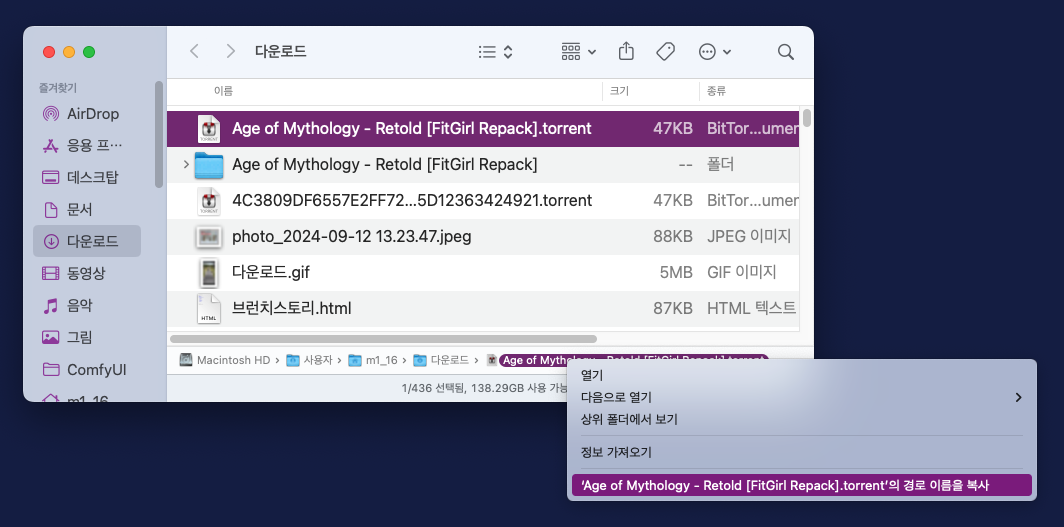
Task: Open Documents (문서) in the sidebar
Action: click(87, 210)
